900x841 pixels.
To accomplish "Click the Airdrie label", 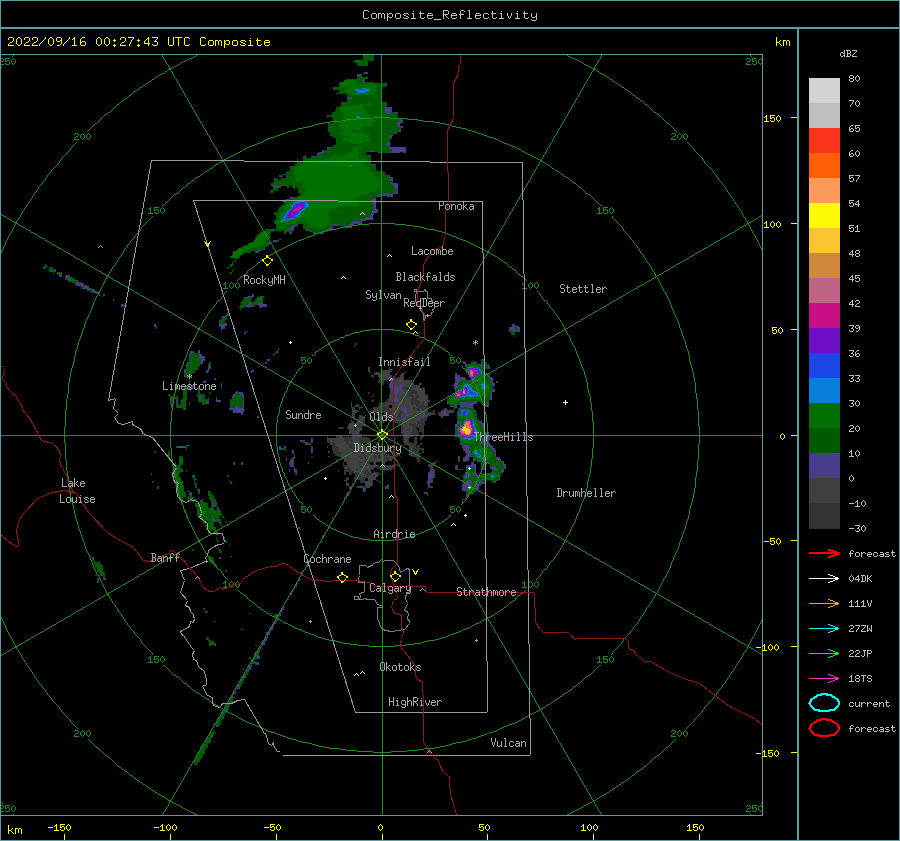I will pyautogui.click(x=394, y=534).
